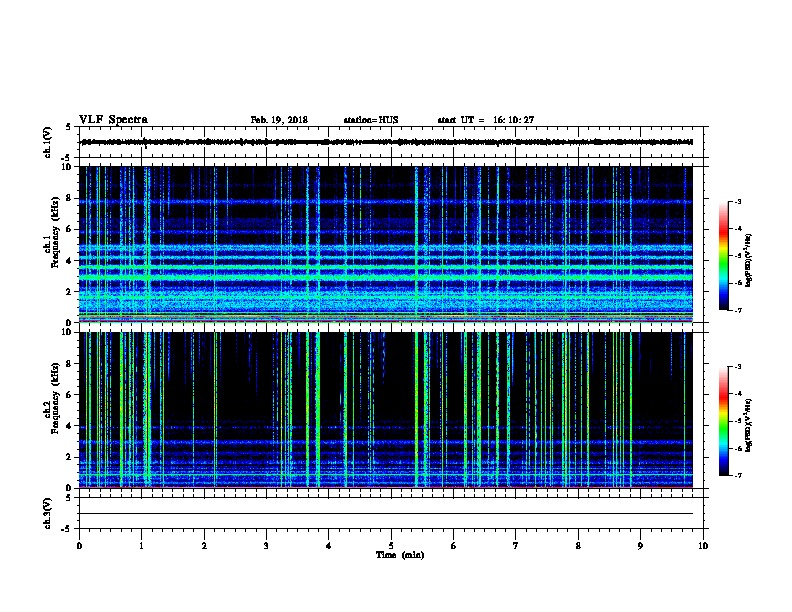Viewport: 792px width, 612px height.
Task: Click the -3 label on ch.1 color scale
Action: point(737,202)
